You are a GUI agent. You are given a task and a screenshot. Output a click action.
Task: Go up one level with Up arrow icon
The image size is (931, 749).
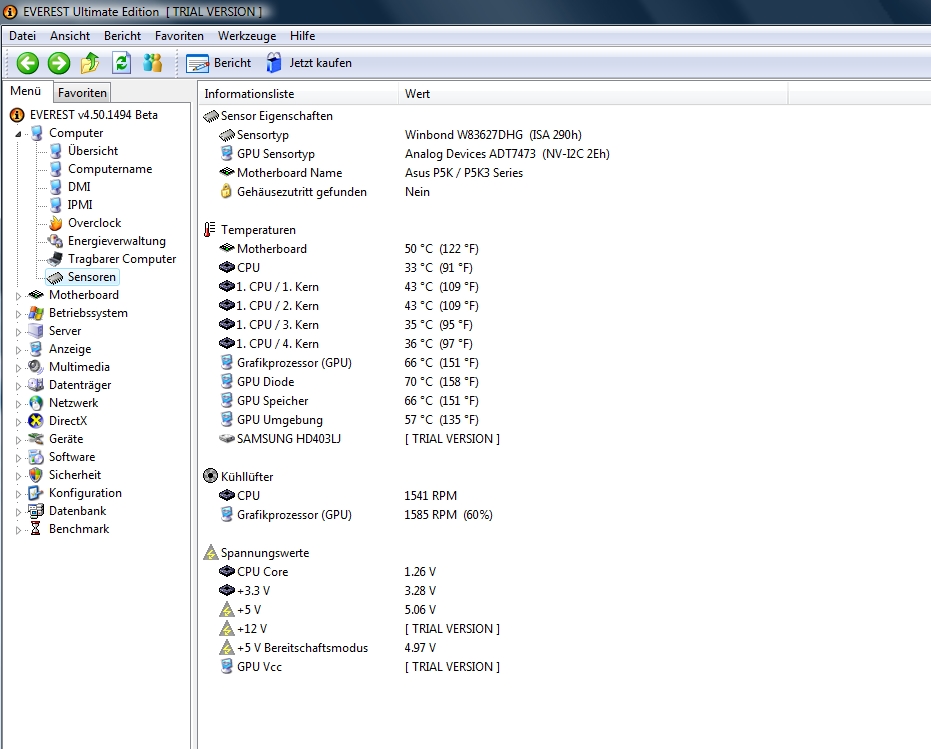pos(90,63)
